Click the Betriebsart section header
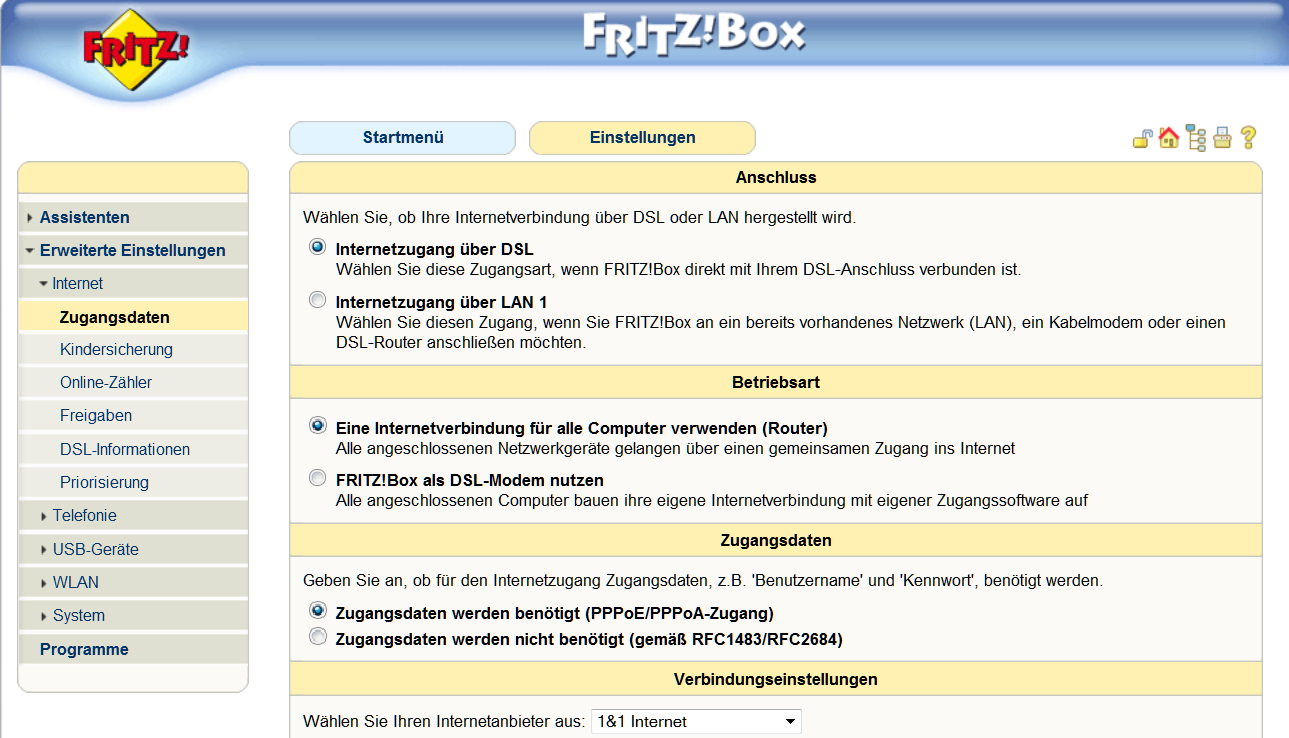 [x=776, y=382]
